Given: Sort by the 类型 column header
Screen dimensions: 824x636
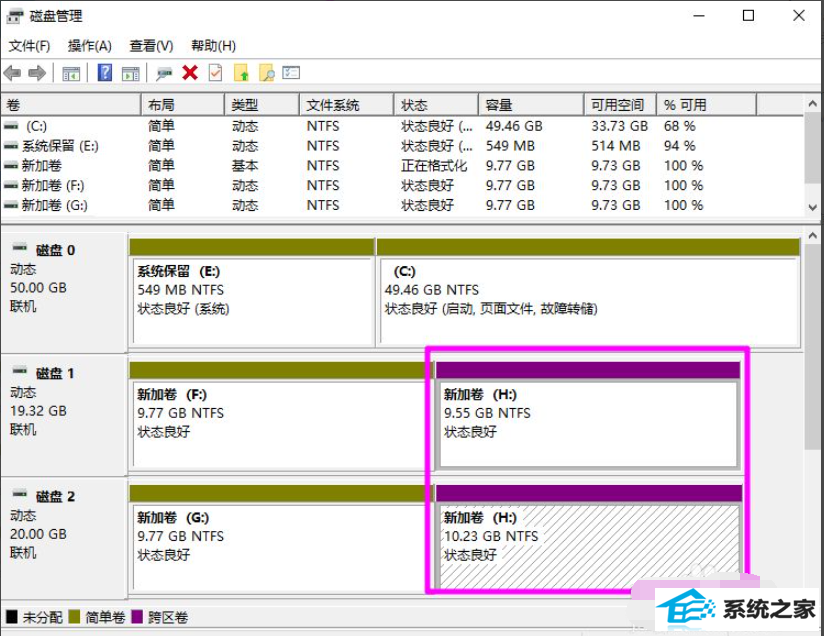Looking at the screenshot, I should 262,105.
